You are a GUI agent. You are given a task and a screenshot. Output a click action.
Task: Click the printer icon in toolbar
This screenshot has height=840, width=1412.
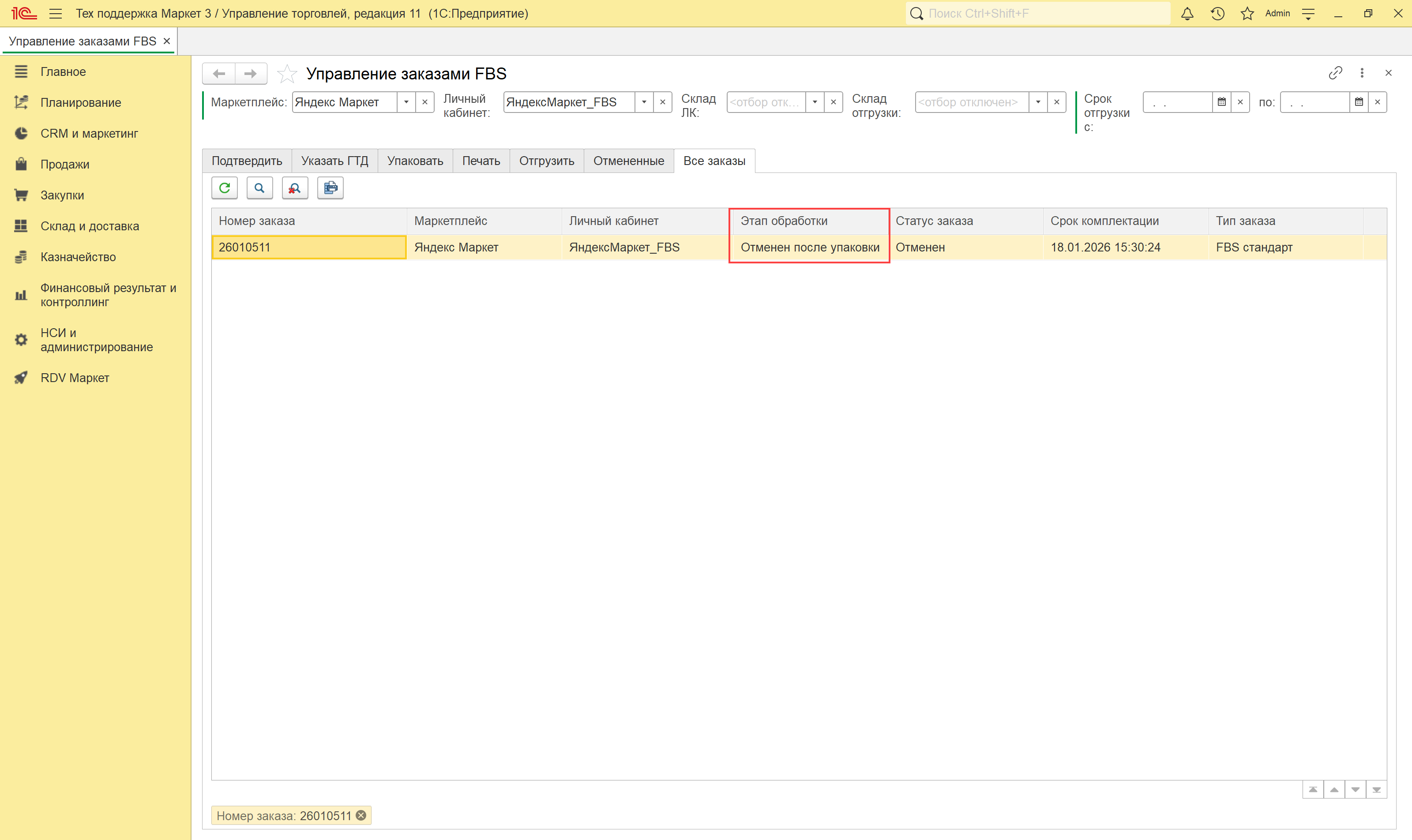click(330, 188)
